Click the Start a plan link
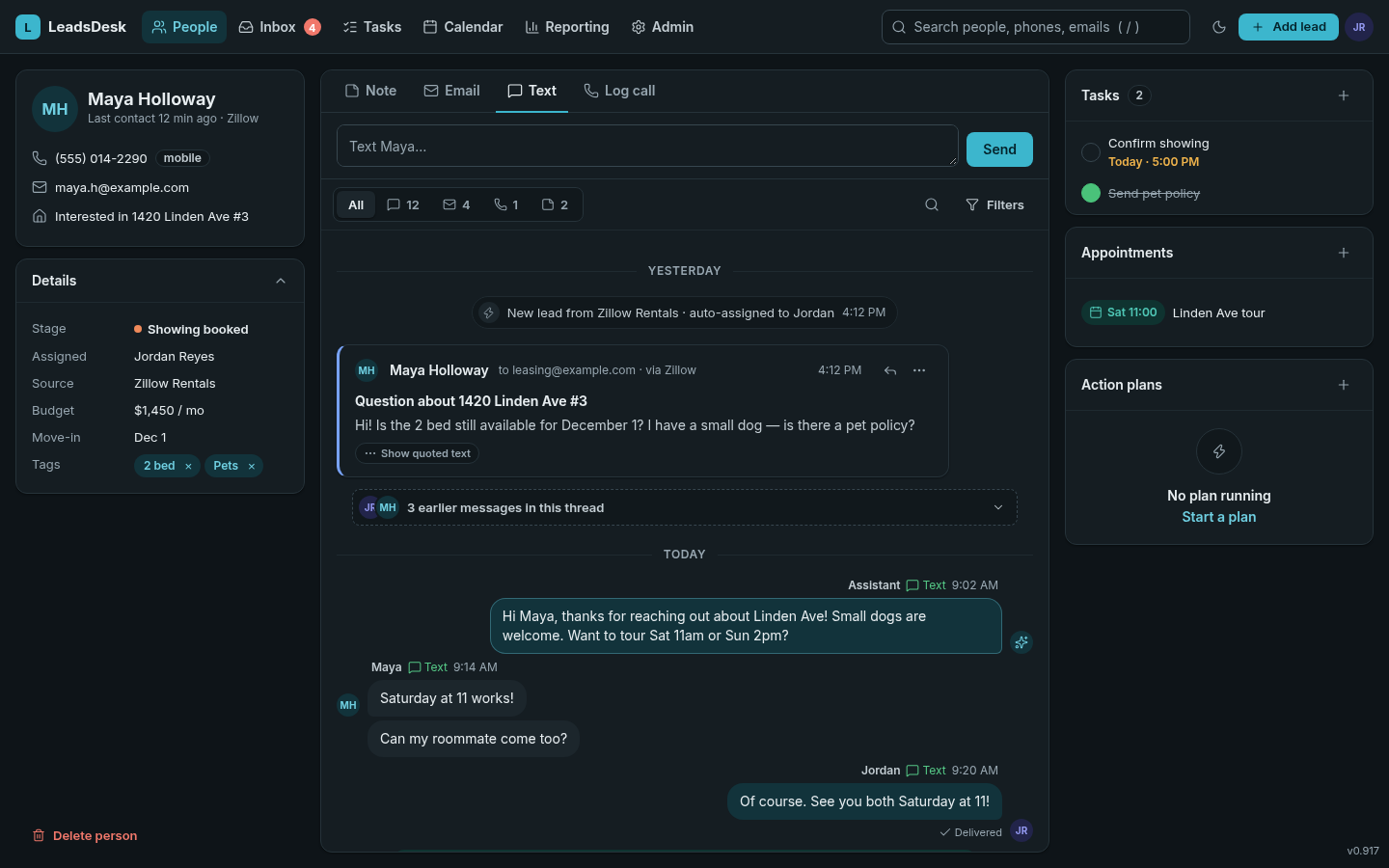Screen dimensions: 1389x868 click(x=1219, y=517)
